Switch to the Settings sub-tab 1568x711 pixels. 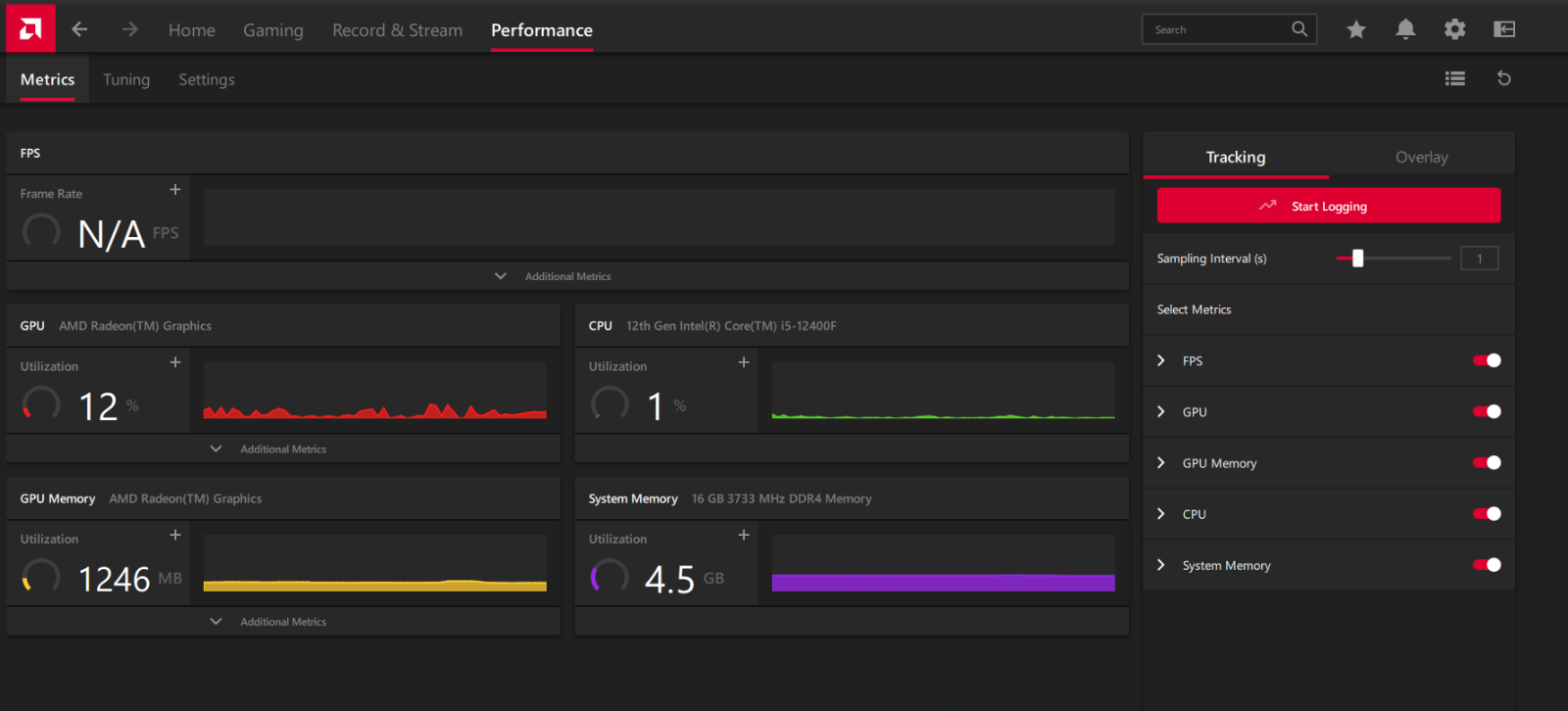[207, 79]
